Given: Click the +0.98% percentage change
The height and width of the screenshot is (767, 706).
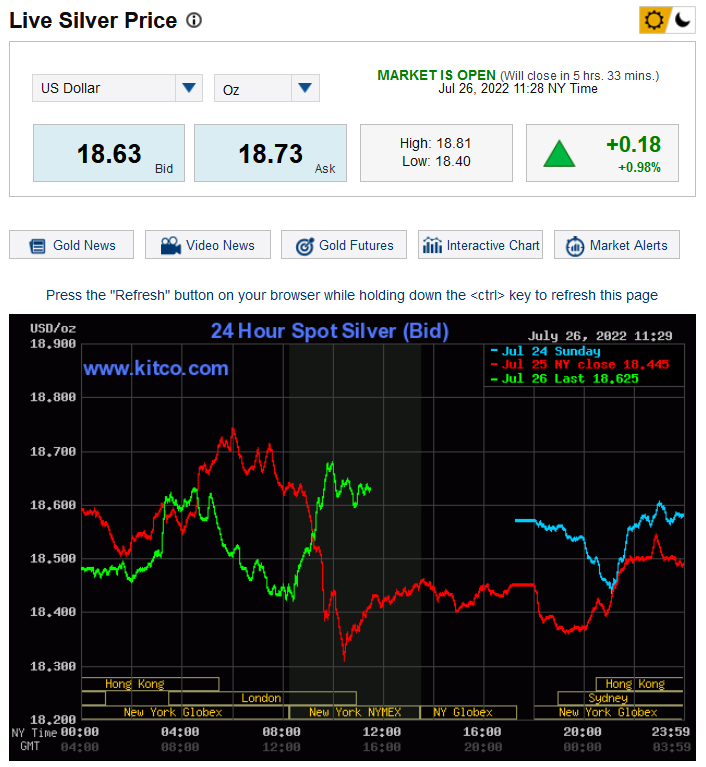Looking at the screenshot, I should 639,168.
